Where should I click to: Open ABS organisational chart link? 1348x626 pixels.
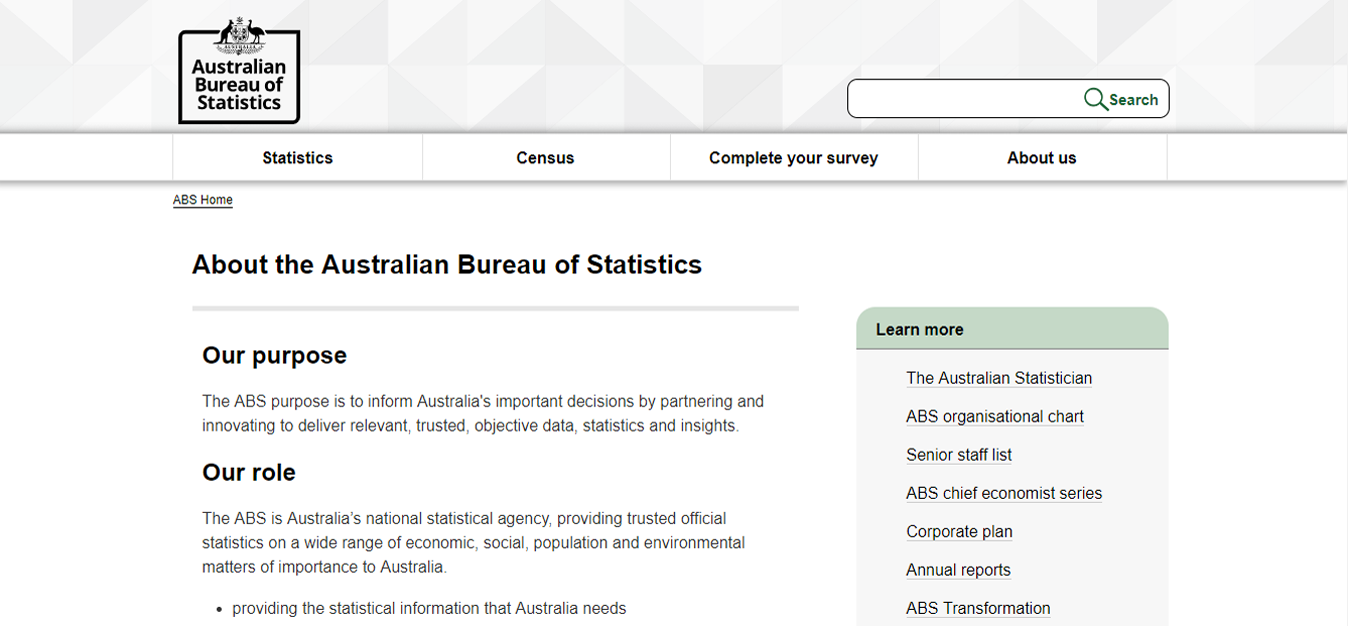click(995, 417)
